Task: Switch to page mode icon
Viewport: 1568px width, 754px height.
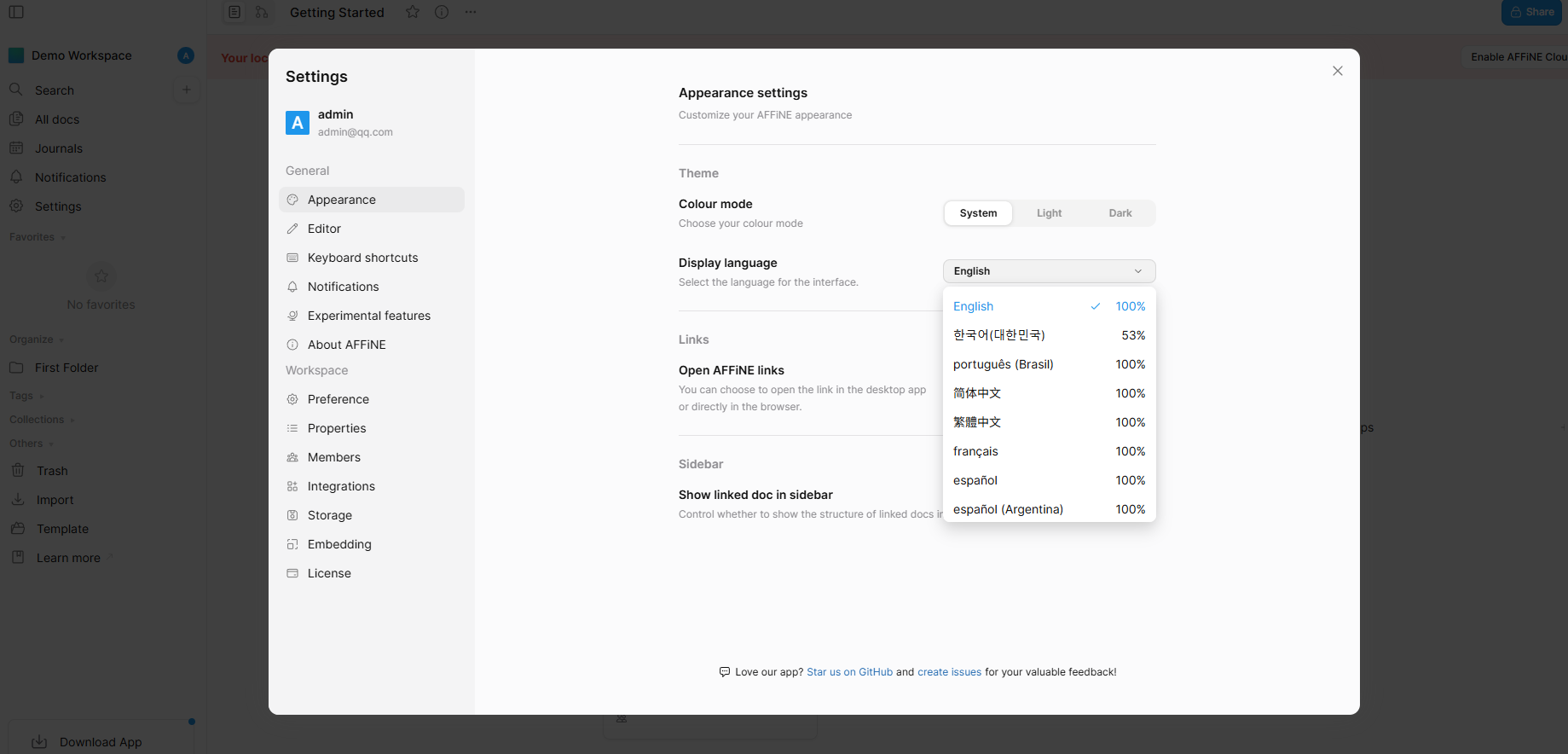Action: pyautogui.click(x=234, y=12)
